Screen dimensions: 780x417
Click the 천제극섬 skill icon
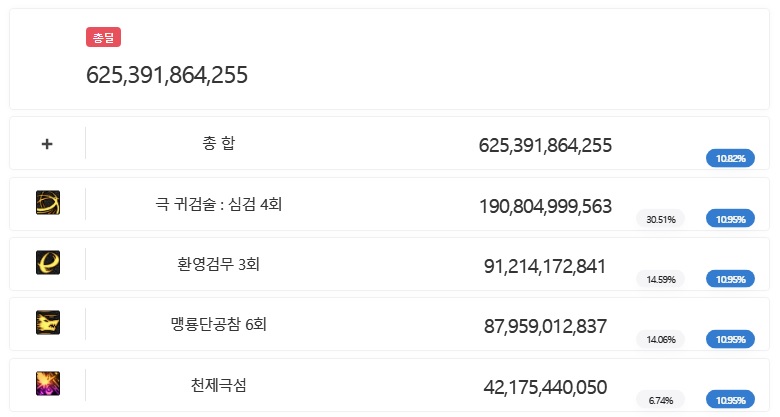[47, 383]
